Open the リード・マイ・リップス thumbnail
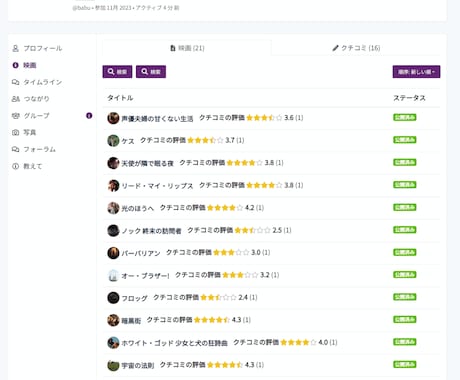This screenshot has height=380, width=460. 113,185
